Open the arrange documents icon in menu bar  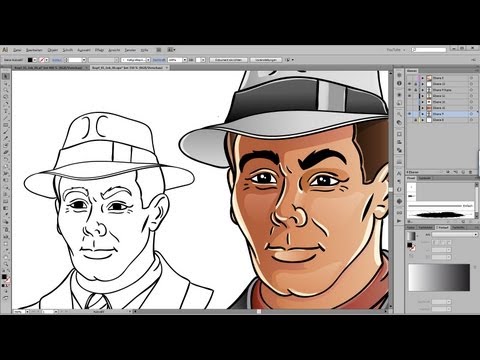point(171,50)
